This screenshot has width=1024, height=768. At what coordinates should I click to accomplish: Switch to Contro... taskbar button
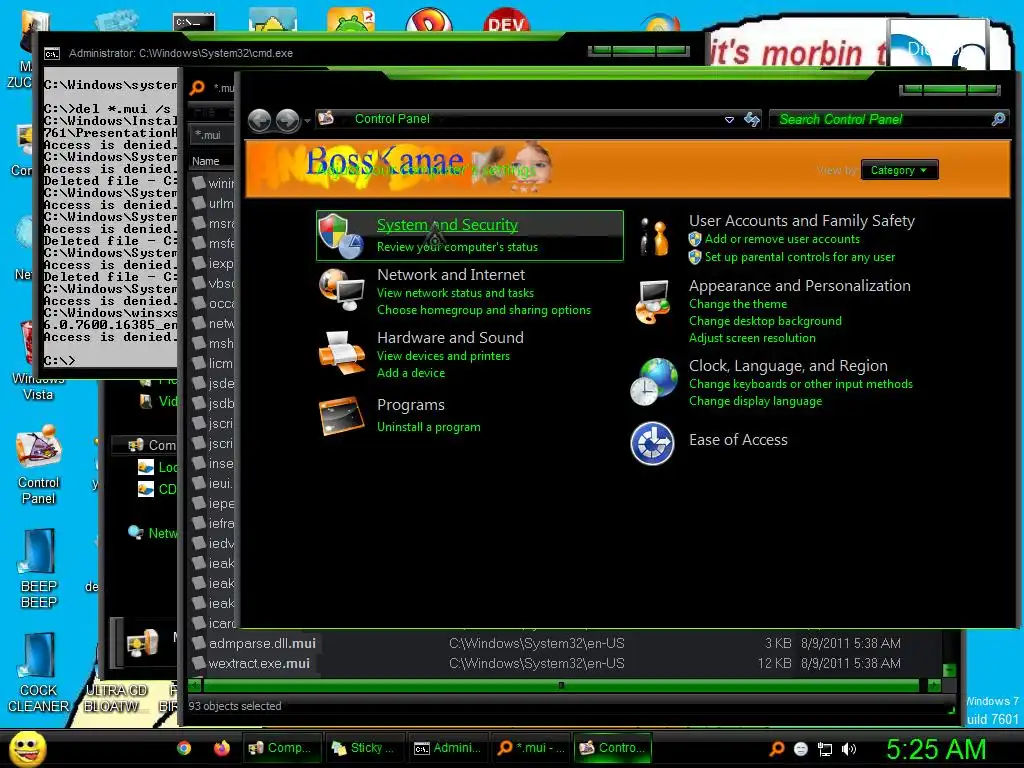pos(613,748)
